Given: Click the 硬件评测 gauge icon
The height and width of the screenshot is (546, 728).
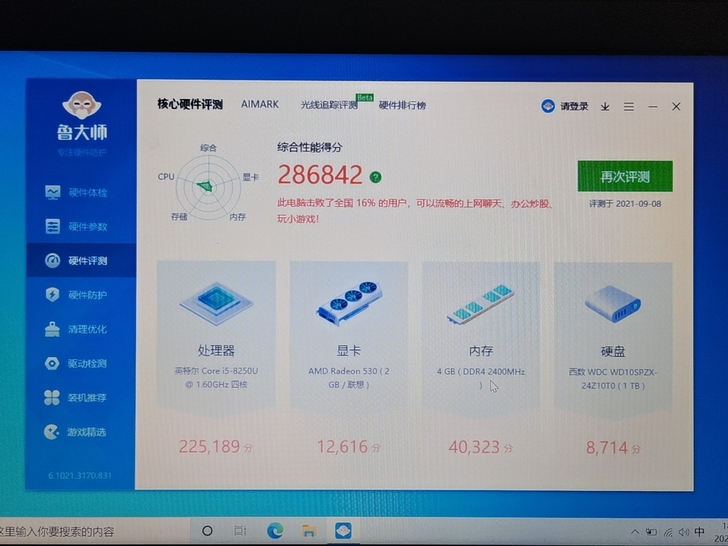Looking at the screenshot, I should (x=52, y=260).
